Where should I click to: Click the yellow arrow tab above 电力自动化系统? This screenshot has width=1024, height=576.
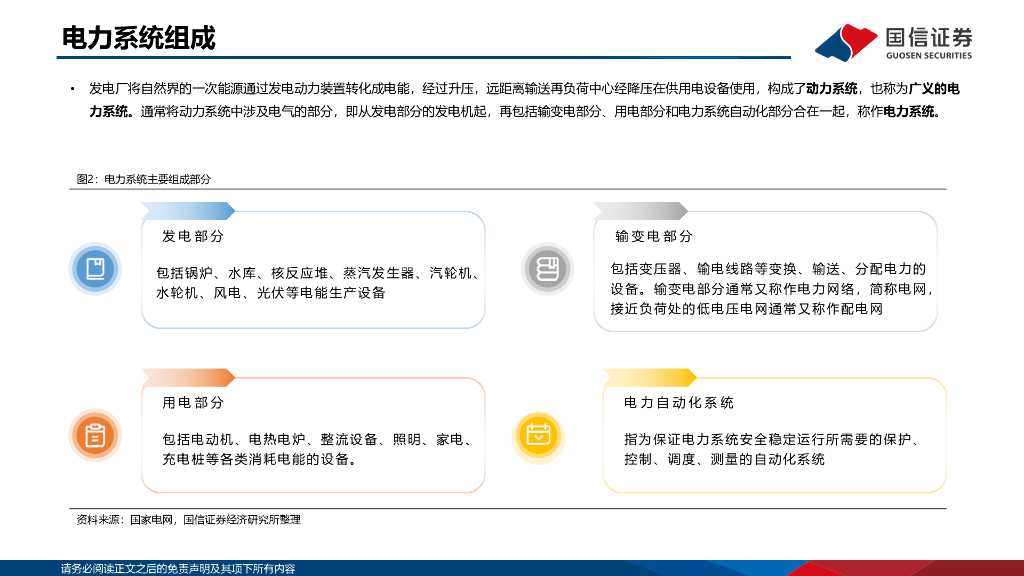click(650, 377)
